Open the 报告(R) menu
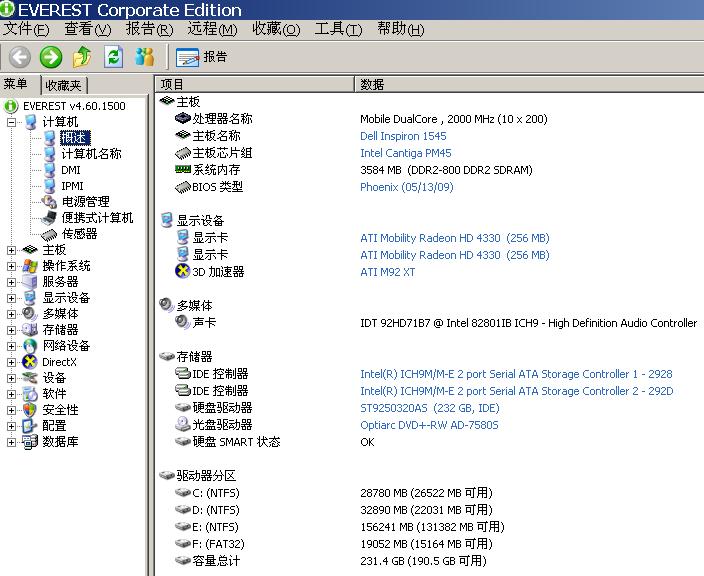The height and width of the screenshot is (576, 704). [x=149, y=29]
